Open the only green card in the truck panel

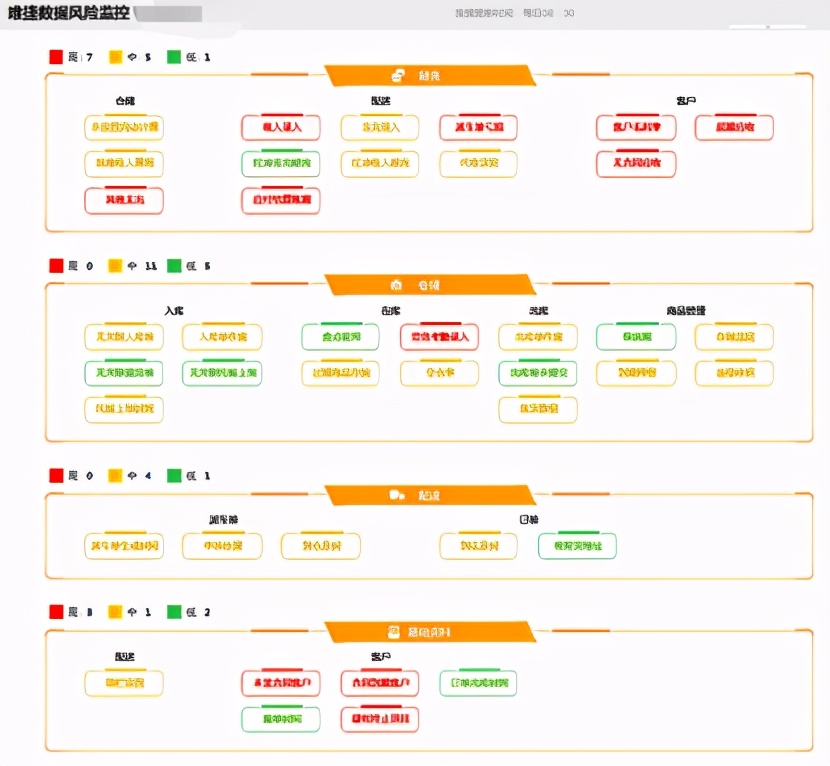coord(577,546)
